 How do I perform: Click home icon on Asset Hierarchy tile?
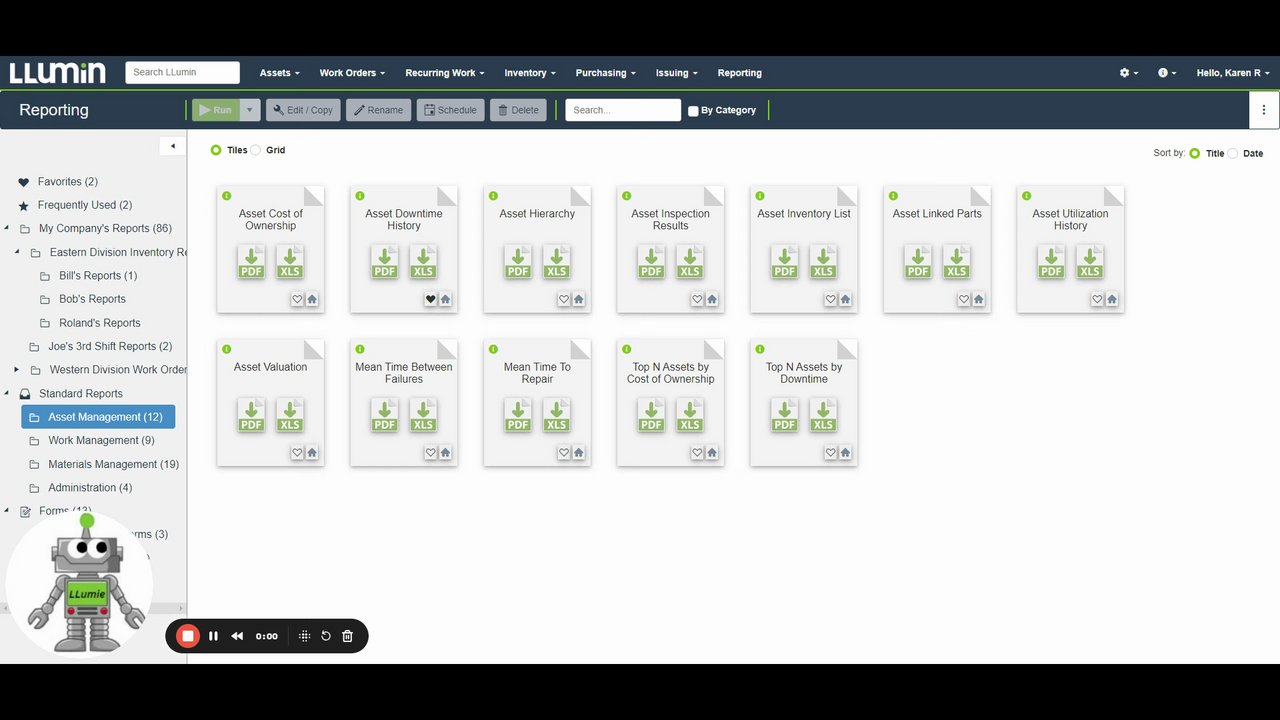click(578, 299)
